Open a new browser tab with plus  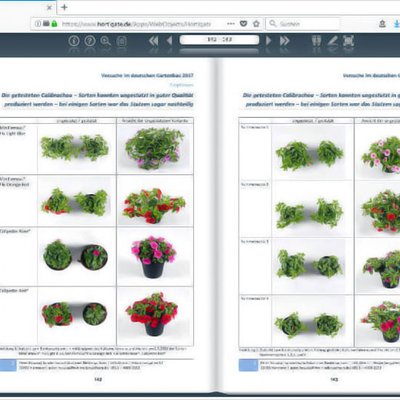coord(64,7)
